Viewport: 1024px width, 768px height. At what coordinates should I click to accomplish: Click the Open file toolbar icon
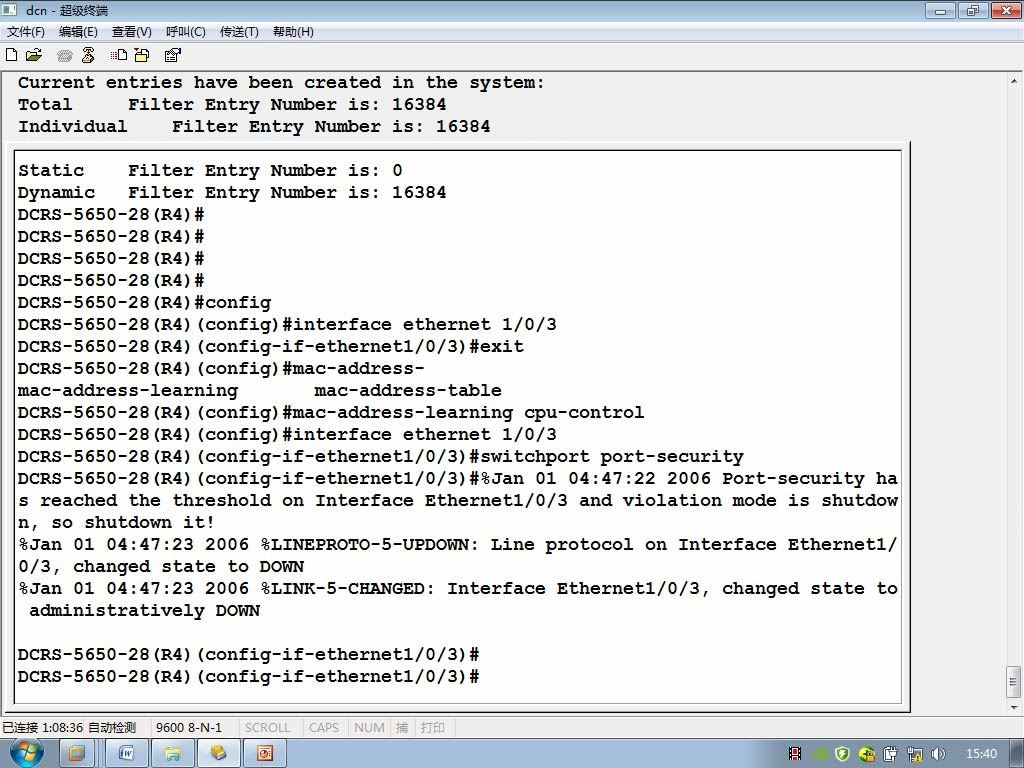coord(34,55)
